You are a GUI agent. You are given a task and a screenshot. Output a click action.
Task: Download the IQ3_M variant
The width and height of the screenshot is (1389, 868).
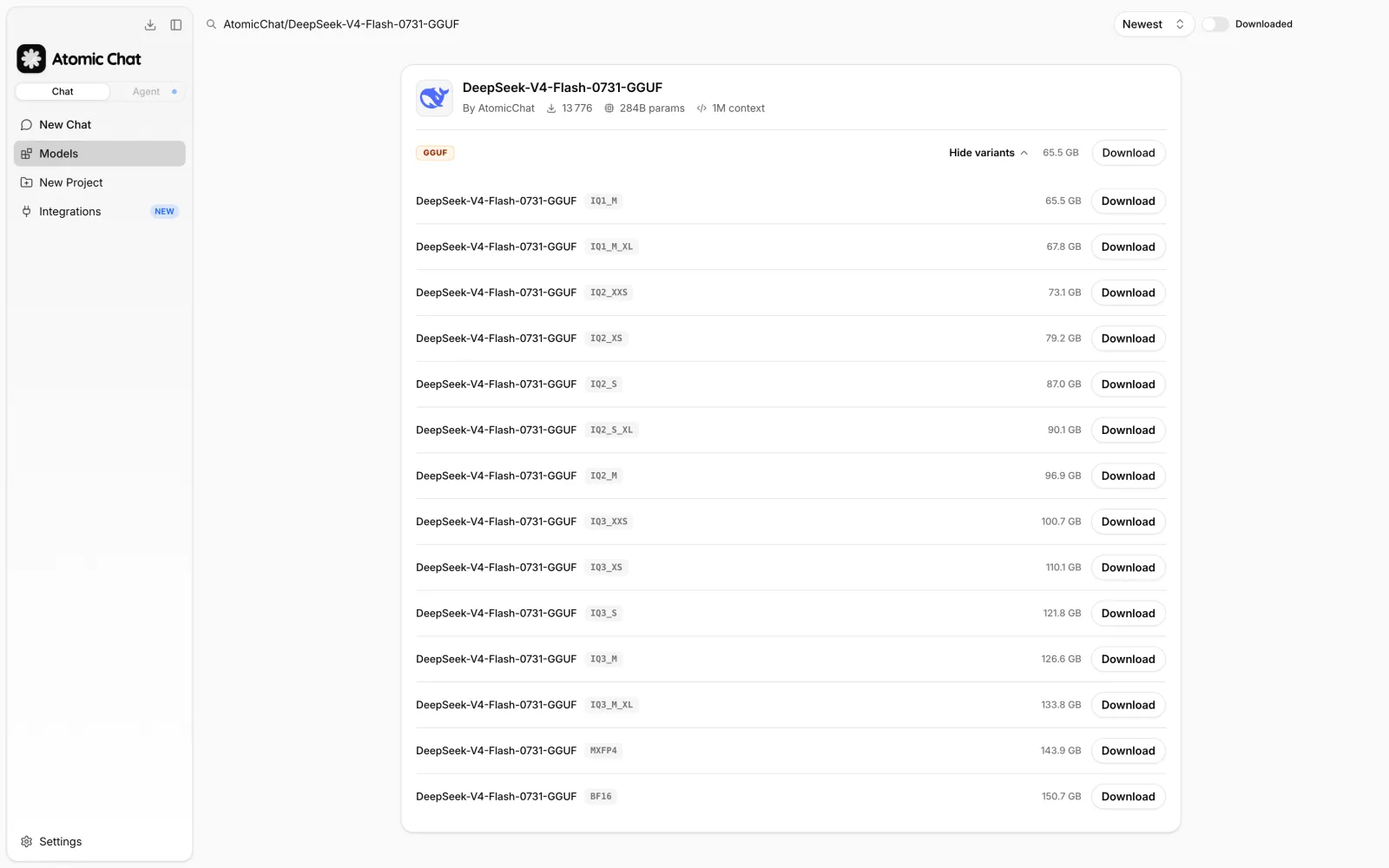click(x=1129, y=660)
